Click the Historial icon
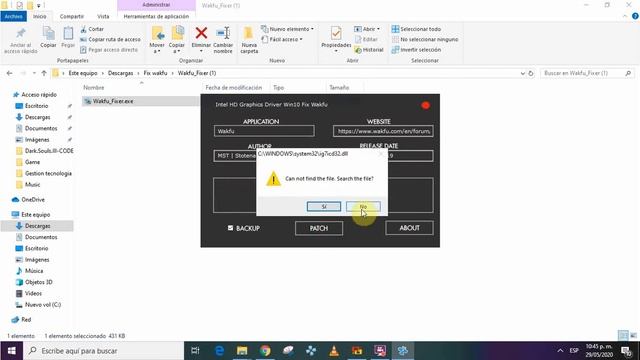The width and height of the screenshot is (640, 360). pyautogui.click(x=358, y=50)
